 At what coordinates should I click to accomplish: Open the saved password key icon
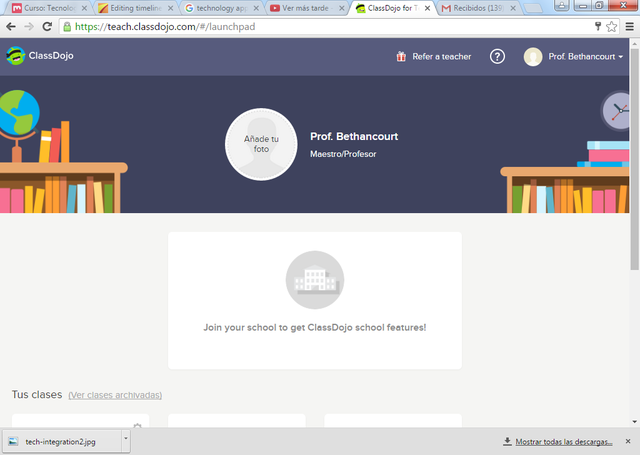pyautogui.click(x=598, y=27)
